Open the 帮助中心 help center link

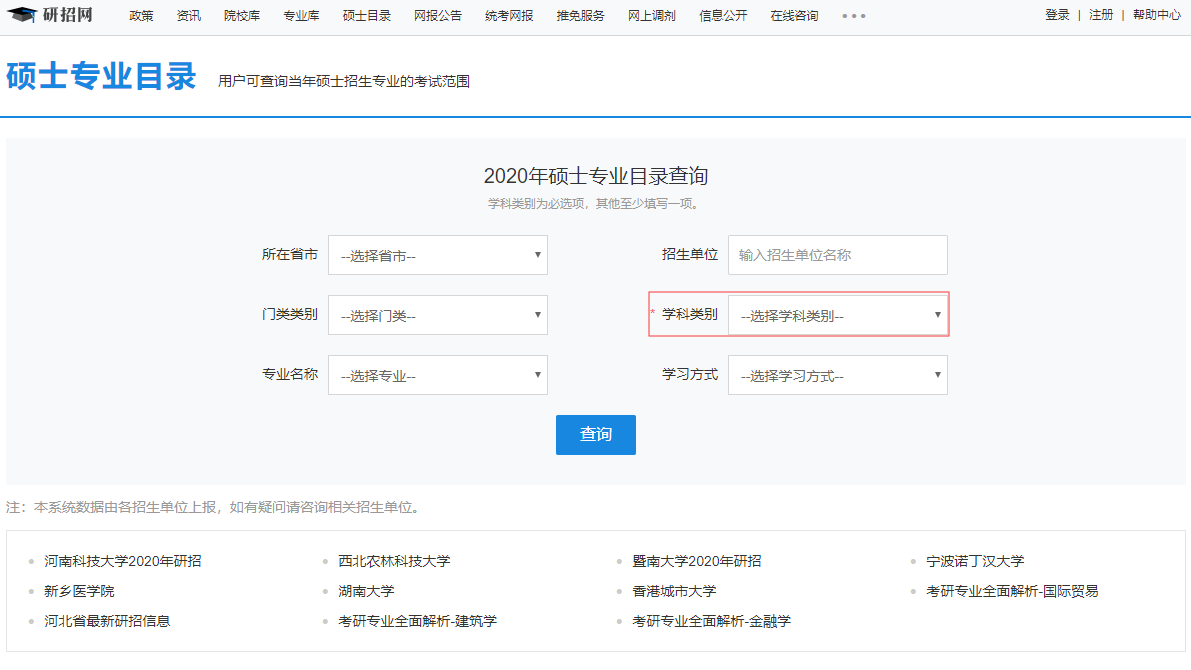click(x=1156, y=15)
